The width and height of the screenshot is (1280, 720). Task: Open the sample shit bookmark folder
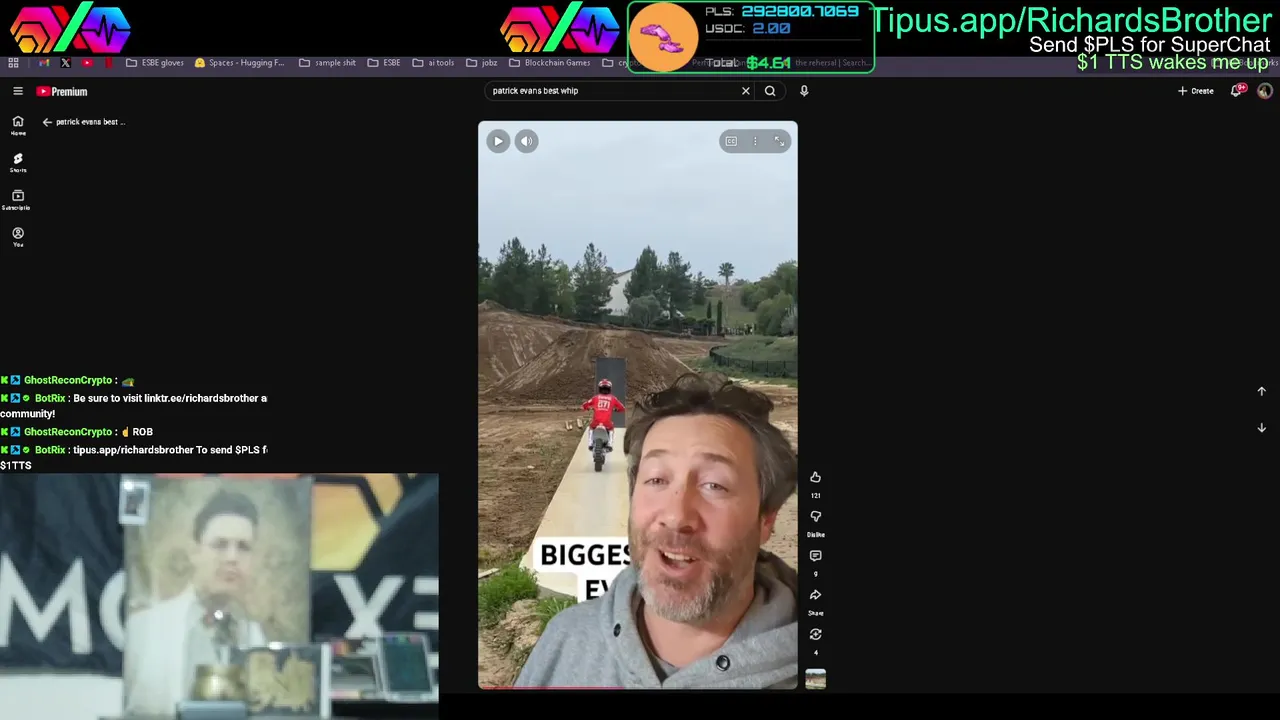327,62
